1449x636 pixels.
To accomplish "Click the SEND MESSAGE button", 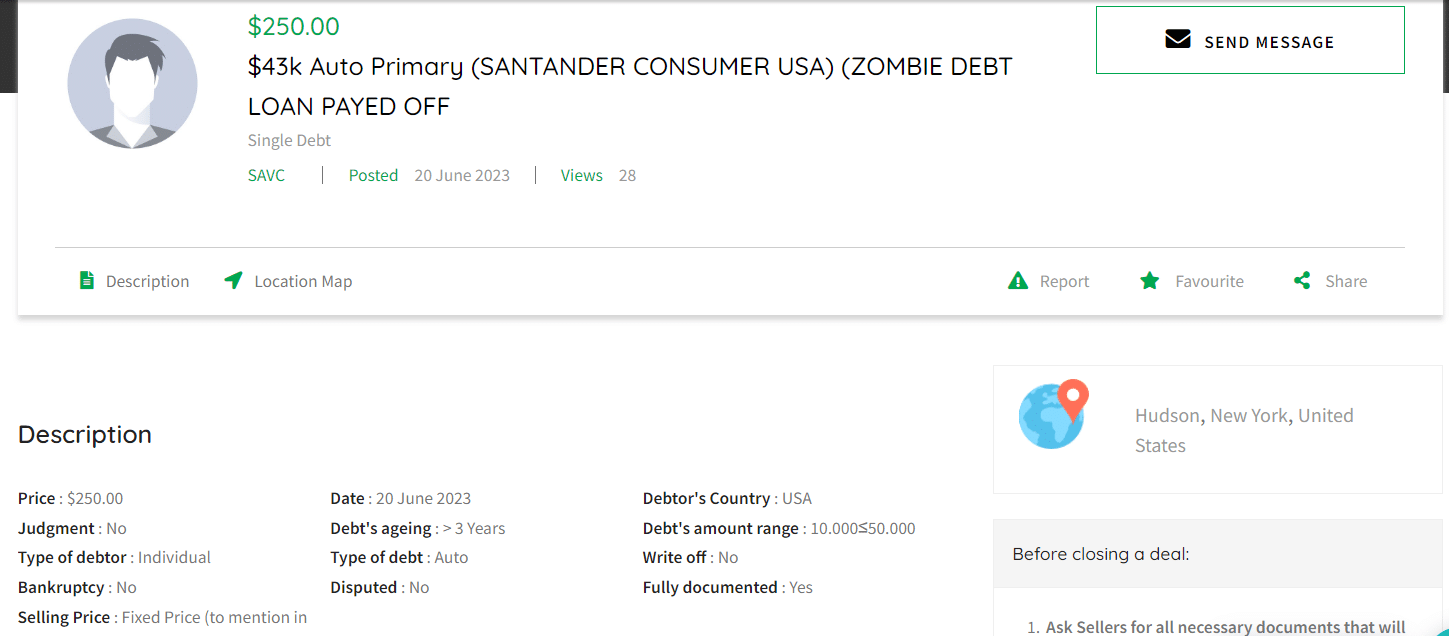I will click(x=1250, y=40).
